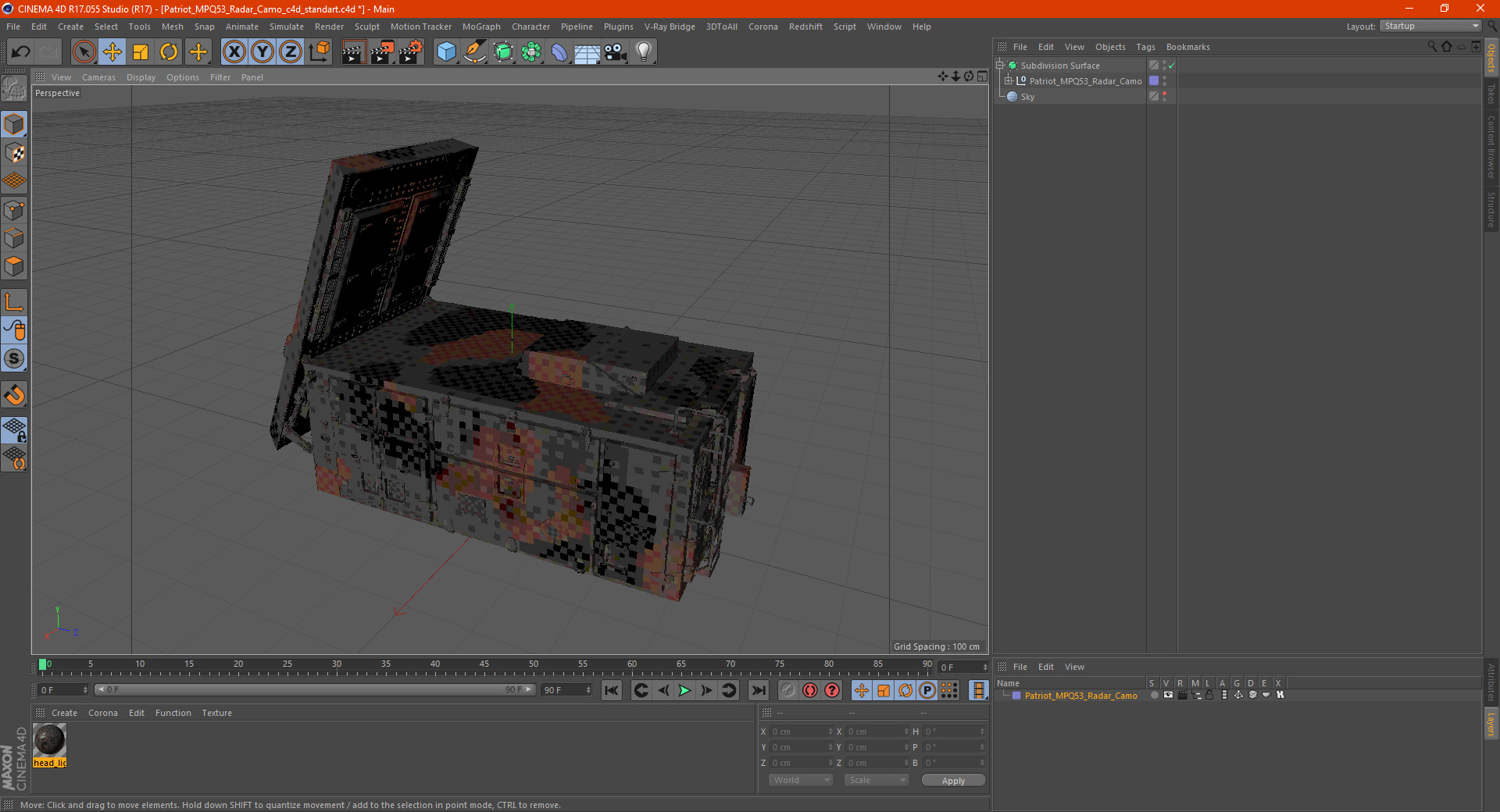Switch to Edges mode
The image size is (1500, 812).
[x=14, y=238]
